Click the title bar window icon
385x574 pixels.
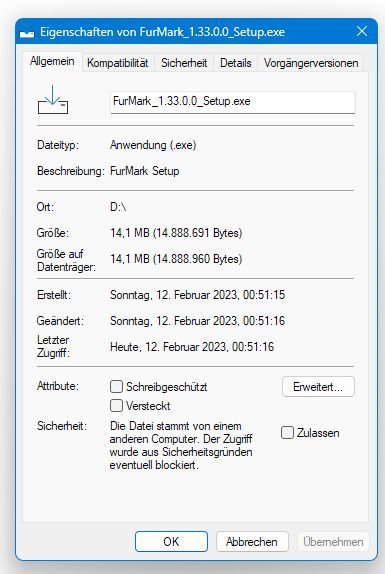tap(27, 33)
